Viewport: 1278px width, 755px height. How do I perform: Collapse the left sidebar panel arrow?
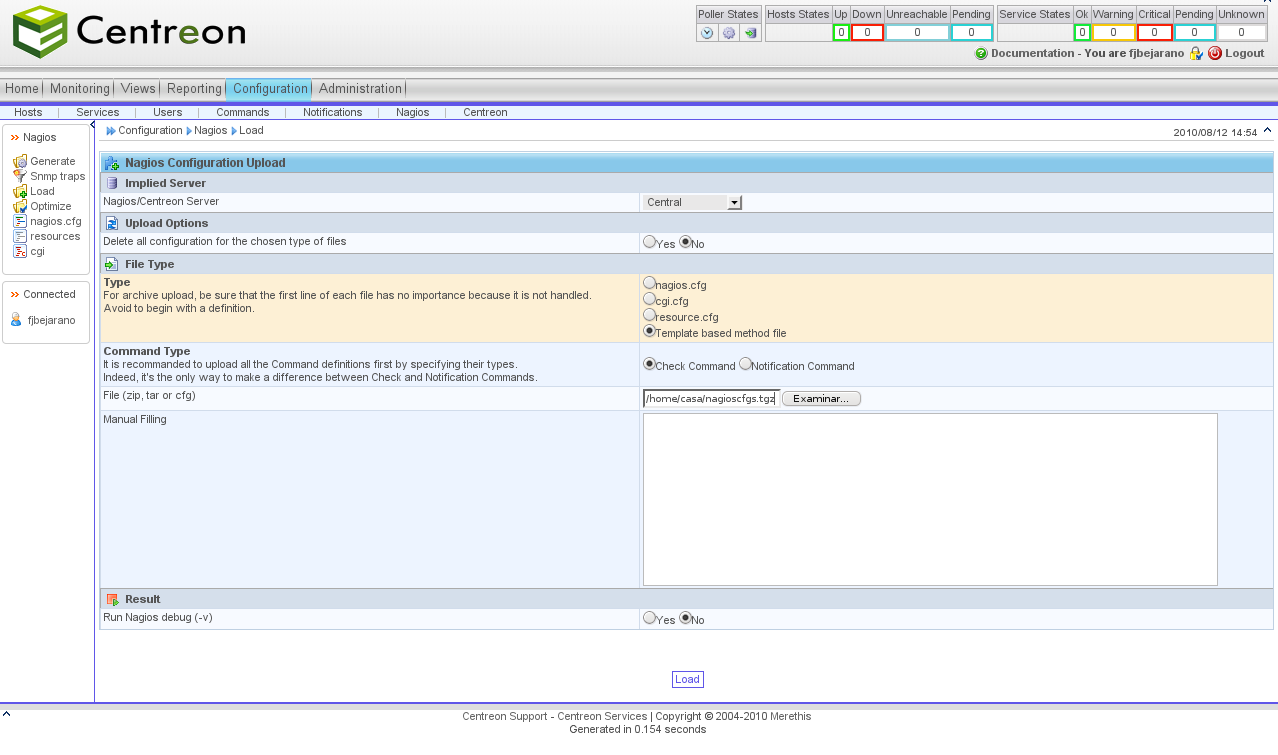93,125
